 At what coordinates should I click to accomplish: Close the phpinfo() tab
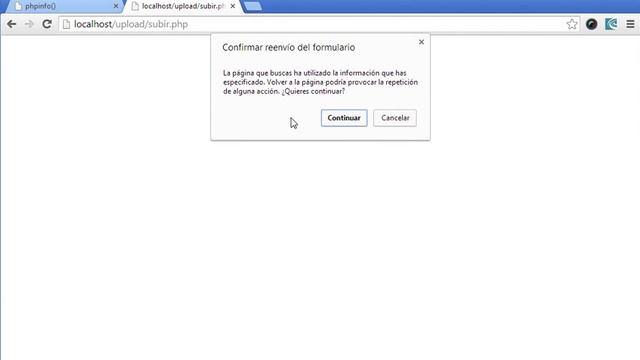(116, 6)
